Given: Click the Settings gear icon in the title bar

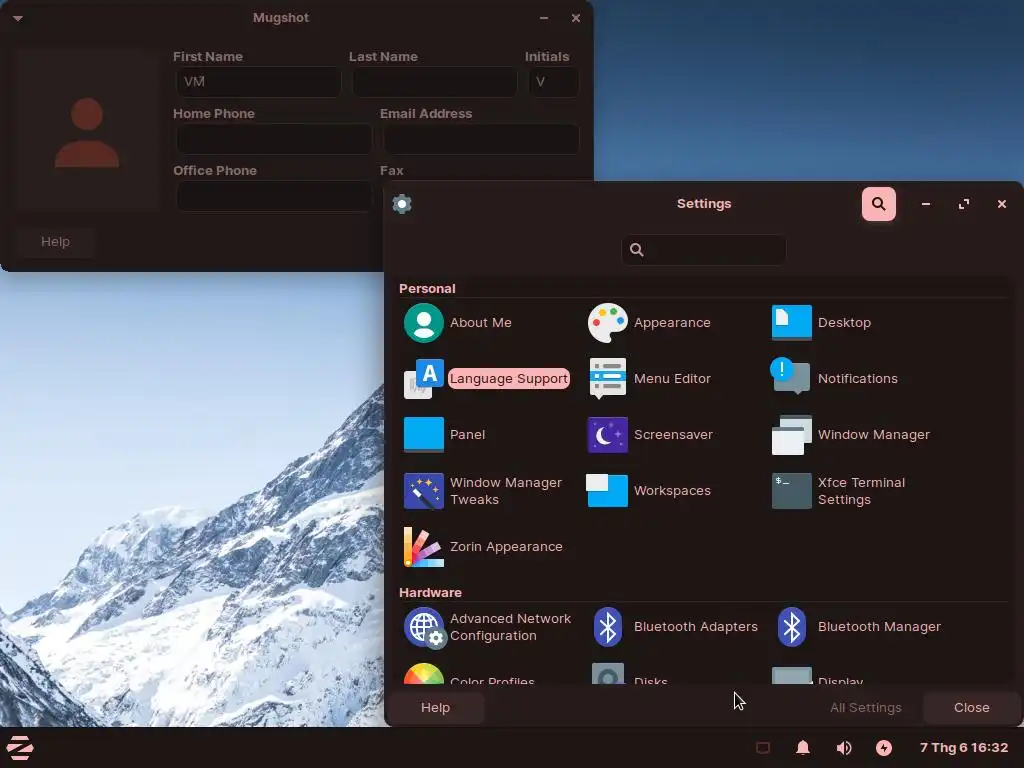Looking at the screenshot, I should pos(402,204).
